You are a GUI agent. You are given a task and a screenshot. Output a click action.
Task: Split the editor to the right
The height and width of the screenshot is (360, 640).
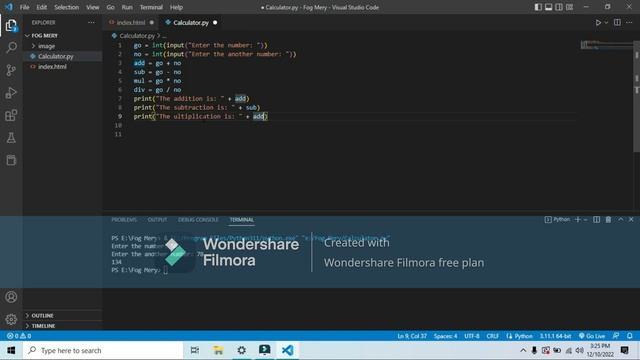617,22
